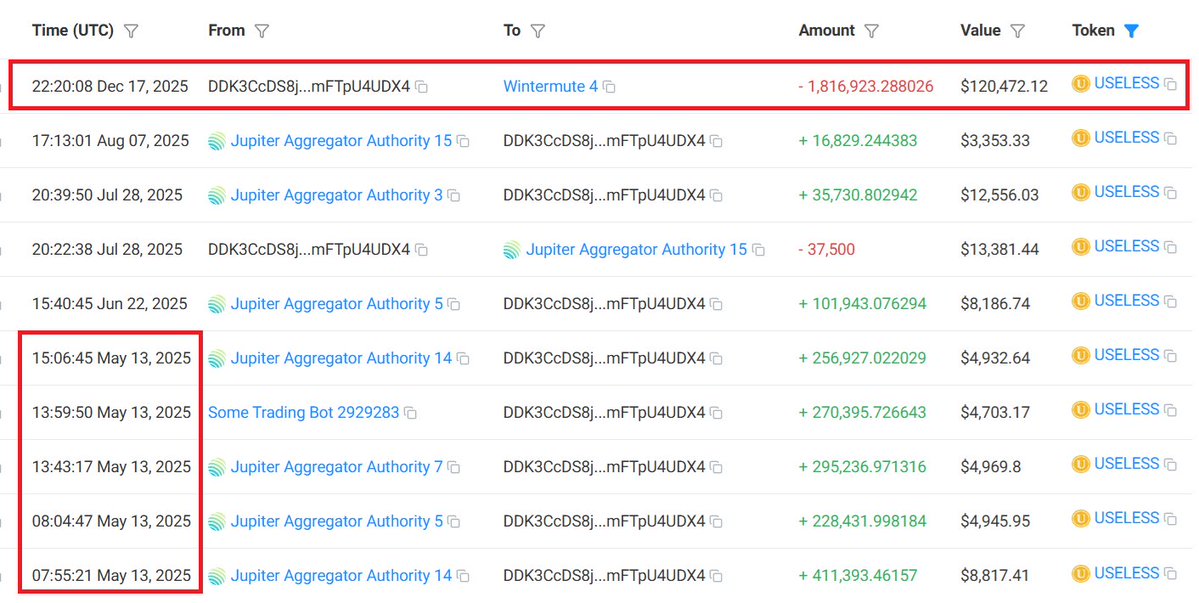
Task: Select timestamp 13:59:50 May 13, 2025
Action: (x=112, y=412)
